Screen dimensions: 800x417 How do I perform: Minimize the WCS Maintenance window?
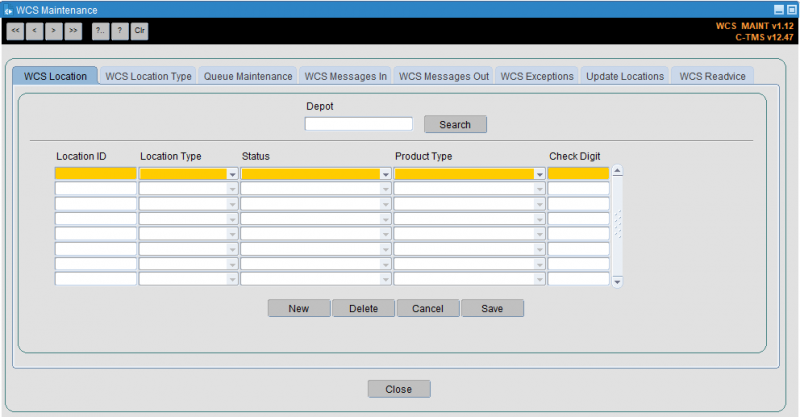(779, 10)
